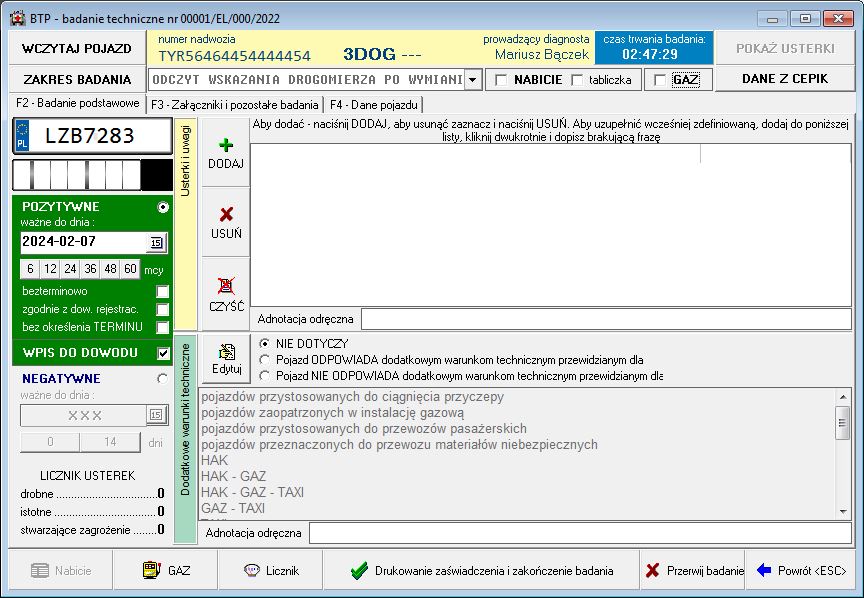Open the Licznik odometer tool
864x598 pixels.
[270, 570]
